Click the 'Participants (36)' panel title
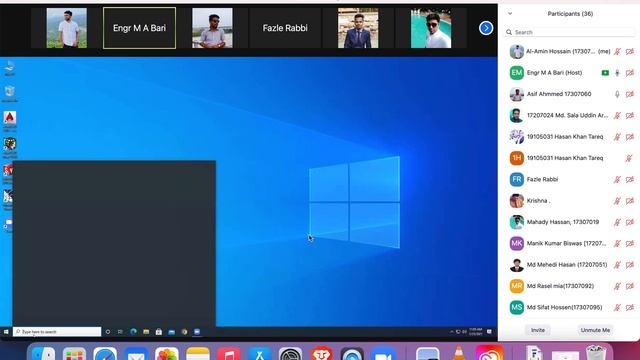 click(570, 13)
